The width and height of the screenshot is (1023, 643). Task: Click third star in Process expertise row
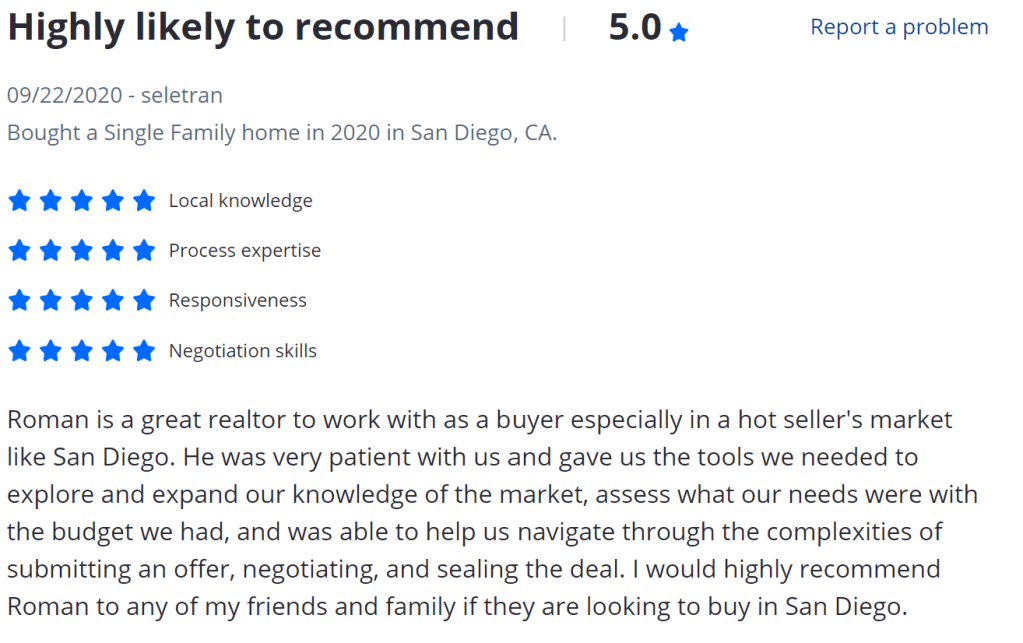[x=82, y=250]
